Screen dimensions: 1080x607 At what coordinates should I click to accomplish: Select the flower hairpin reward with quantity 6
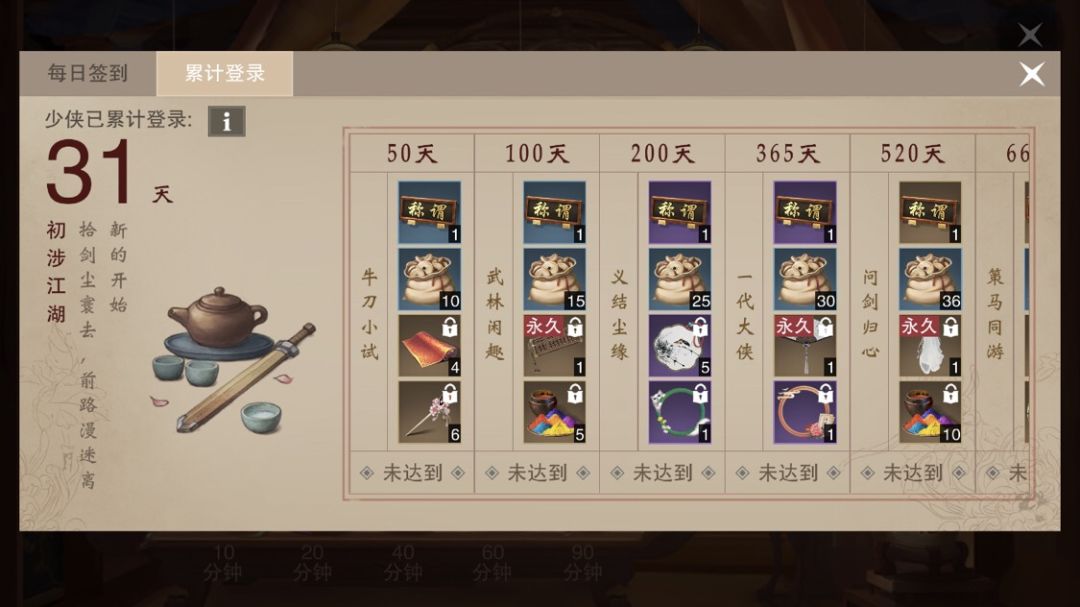coord(429,413)
